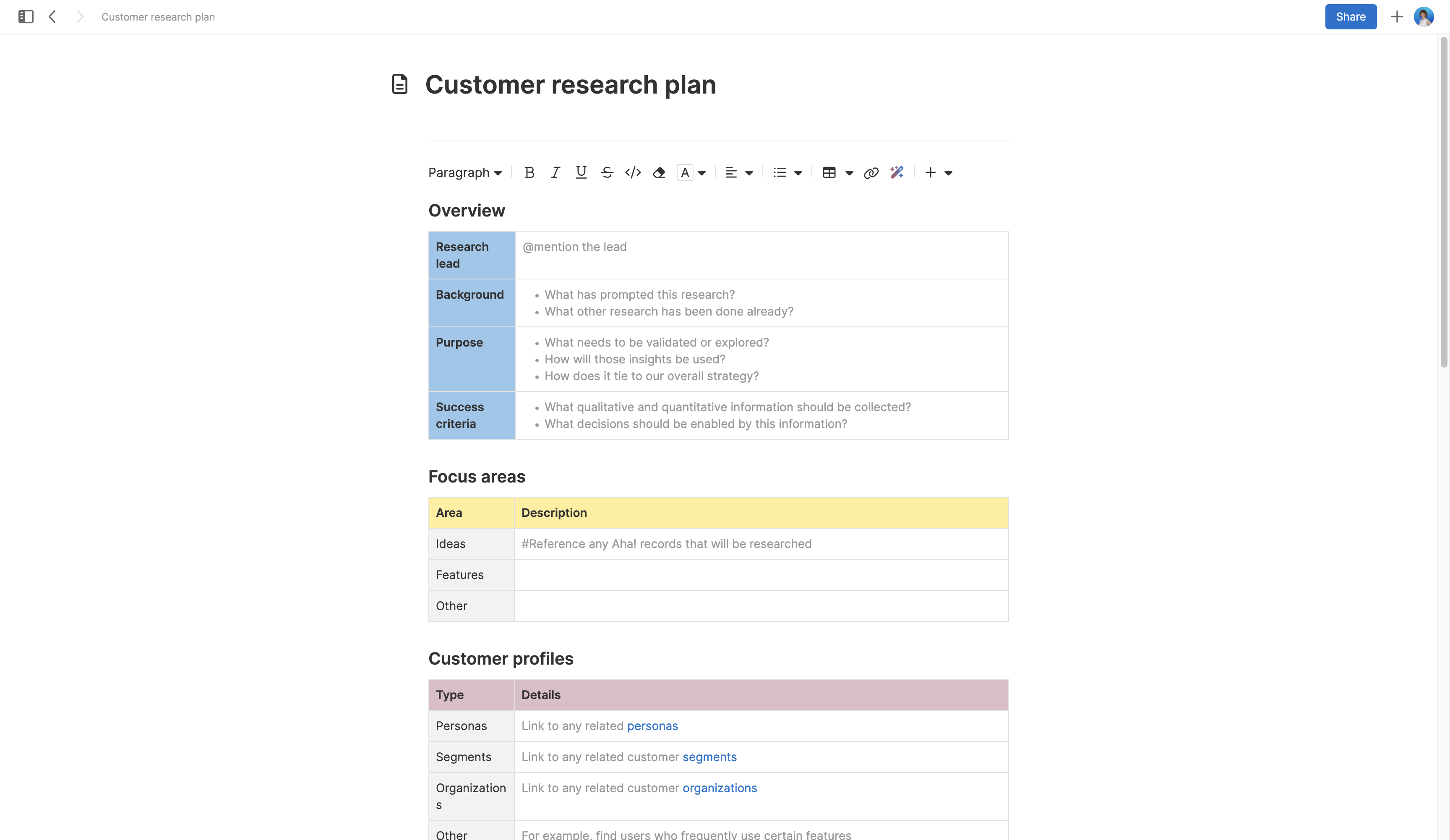Viewport: 1450px width, 840px height.
Task: Navigate back using the back arrow
Action: [x=52, y=17]
